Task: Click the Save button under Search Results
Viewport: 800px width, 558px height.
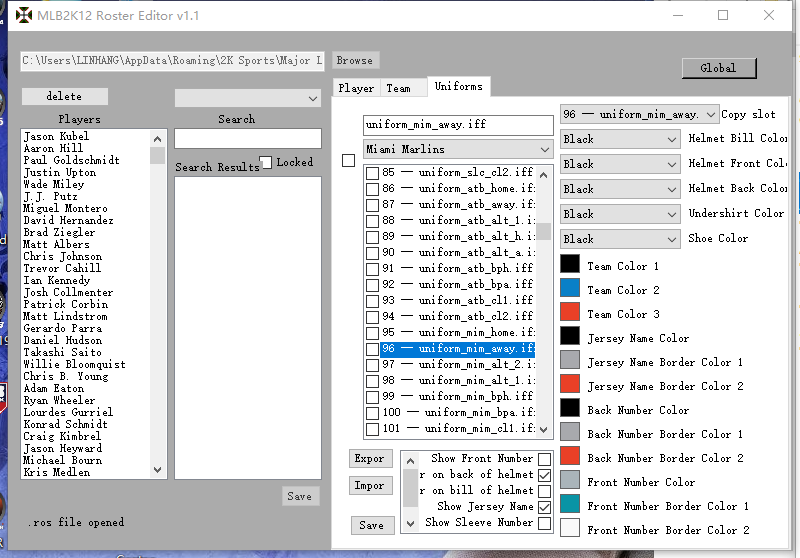Action: click(x=300, y=496)
